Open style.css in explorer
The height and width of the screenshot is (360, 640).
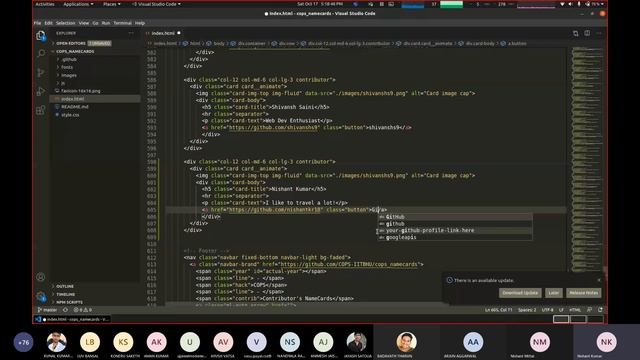coord(96,115)
